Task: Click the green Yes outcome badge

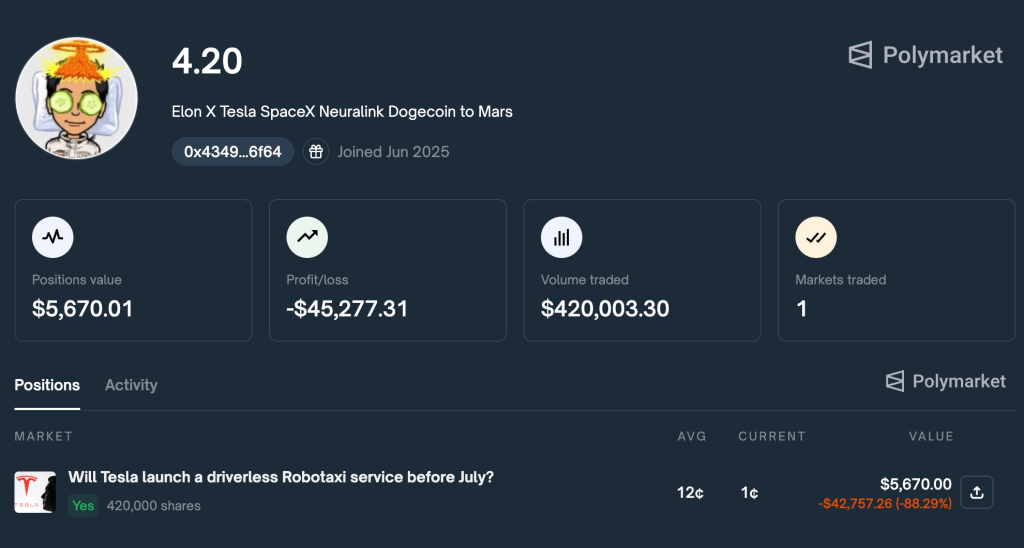Action: [x=83, y=506]
